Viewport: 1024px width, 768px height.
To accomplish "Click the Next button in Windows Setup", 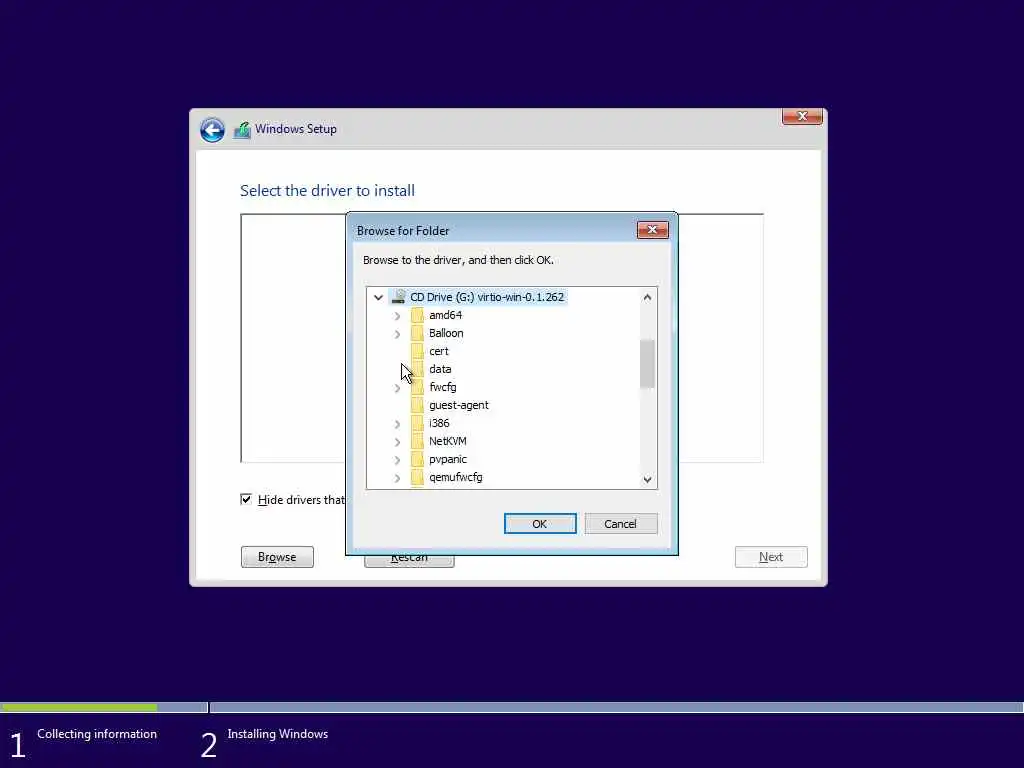I will (771, 557).
